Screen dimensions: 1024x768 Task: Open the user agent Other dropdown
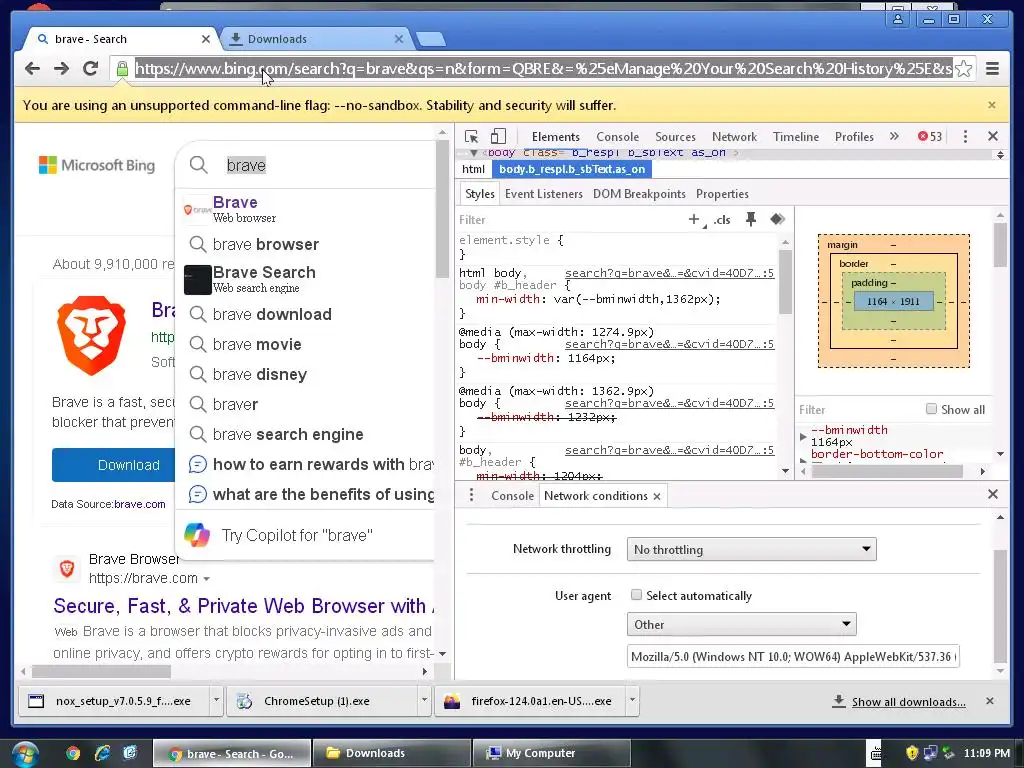click(741, 624)
